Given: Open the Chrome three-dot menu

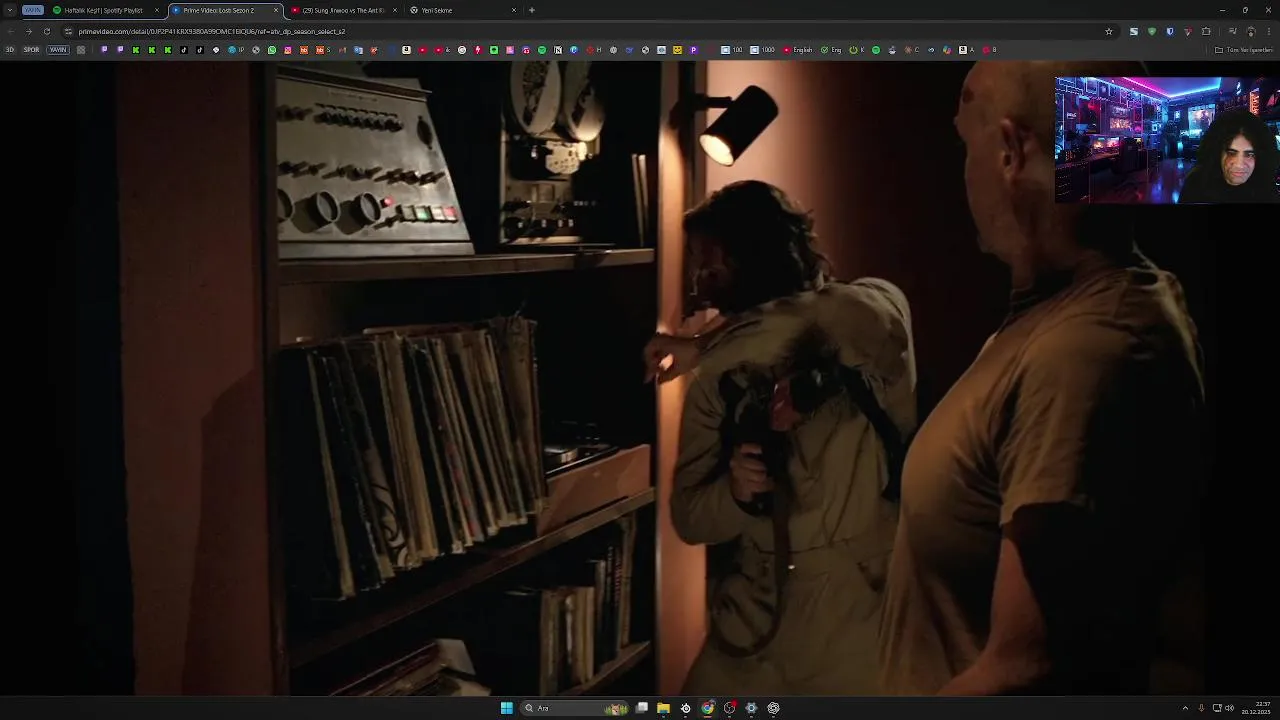Looking at the screenshot, I should (1269, 31).
